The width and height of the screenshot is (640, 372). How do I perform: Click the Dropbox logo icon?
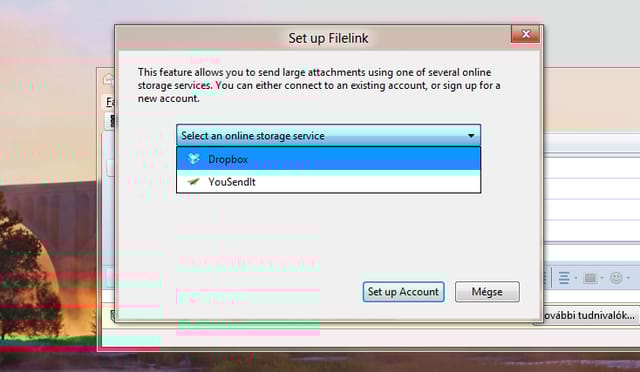(x=193, y=158)
